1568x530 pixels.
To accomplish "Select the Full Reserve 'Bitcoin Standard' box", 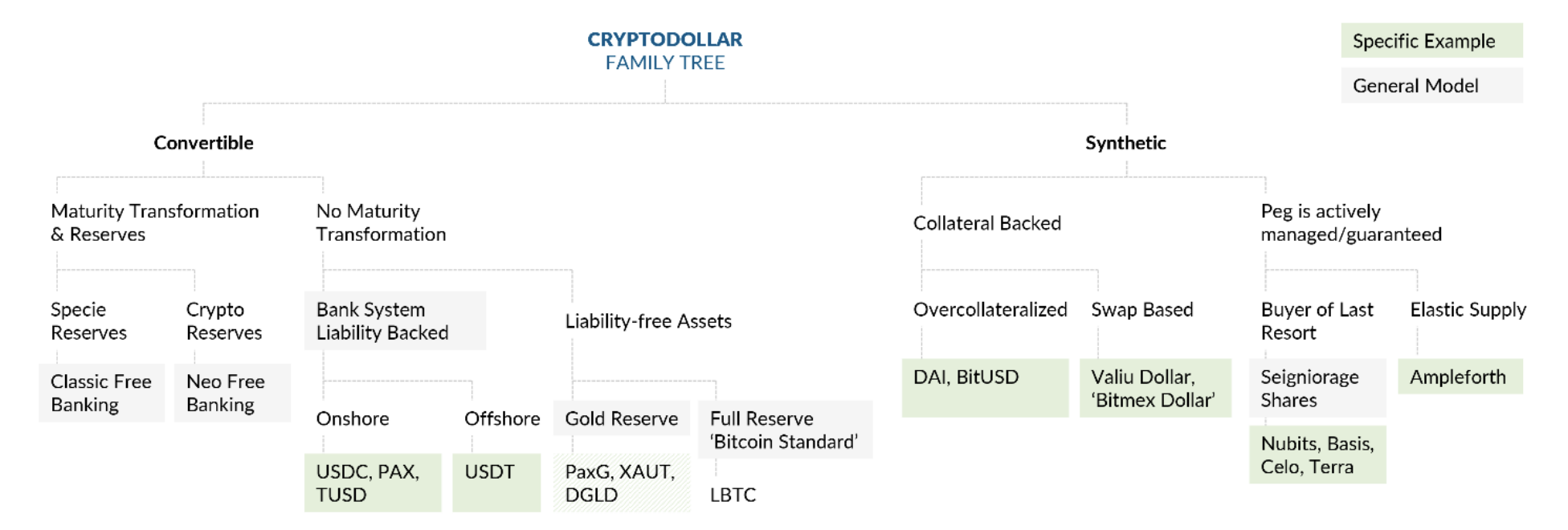I will click(x=786, y=430).
